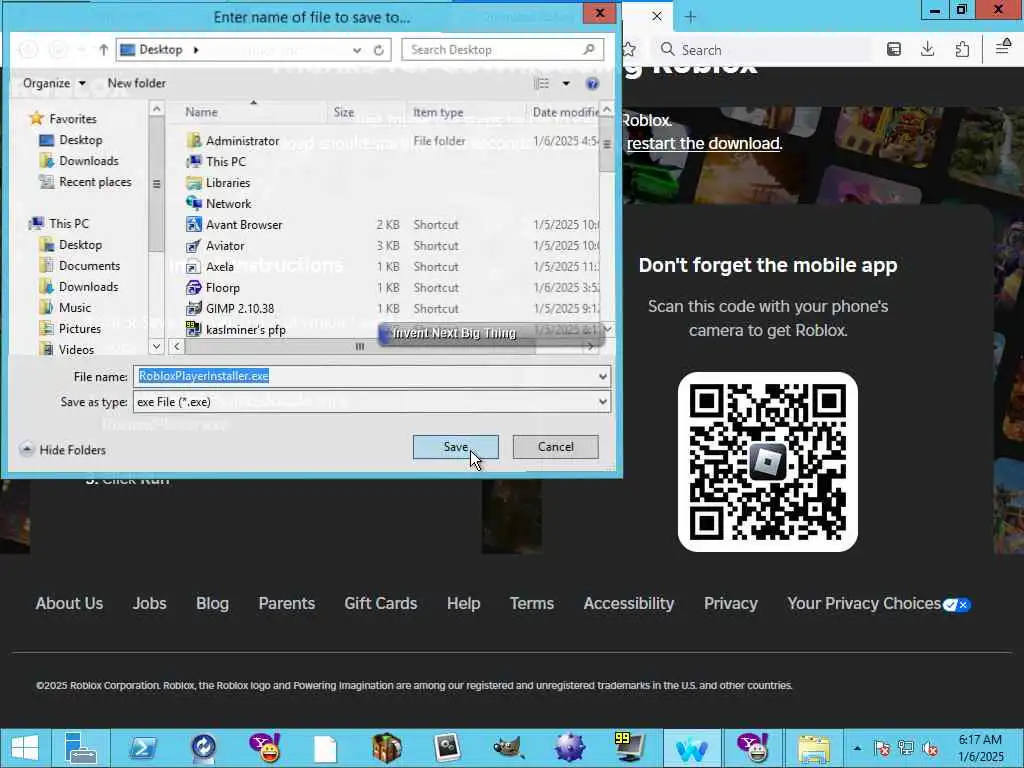This screenshot has height=768, width=1024.
Task: Click the Desktop breadcrumb chevron
Action: click(195, 50)
